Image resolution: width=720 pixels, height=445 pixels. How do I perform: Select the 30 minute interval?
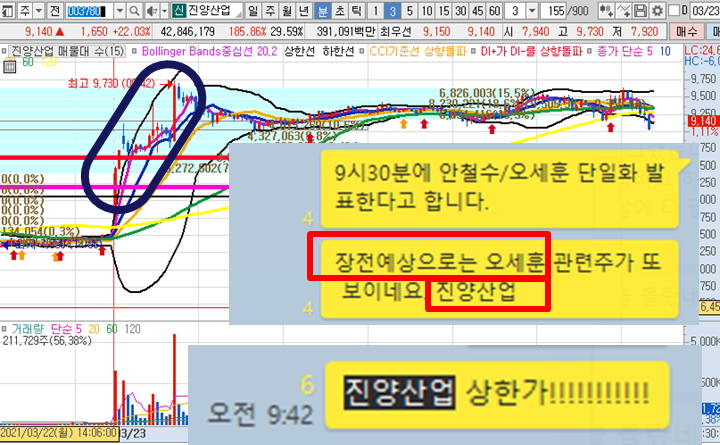point(461,10)
